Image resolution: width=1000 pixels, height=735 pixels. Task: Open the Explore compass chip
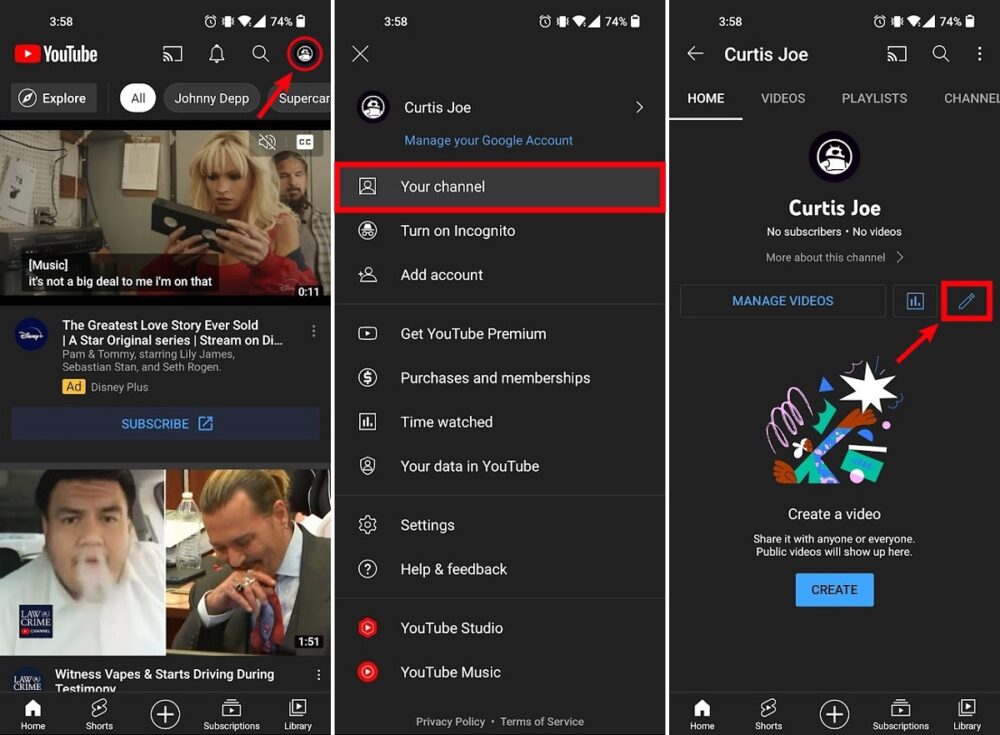(x=54, y=98)
